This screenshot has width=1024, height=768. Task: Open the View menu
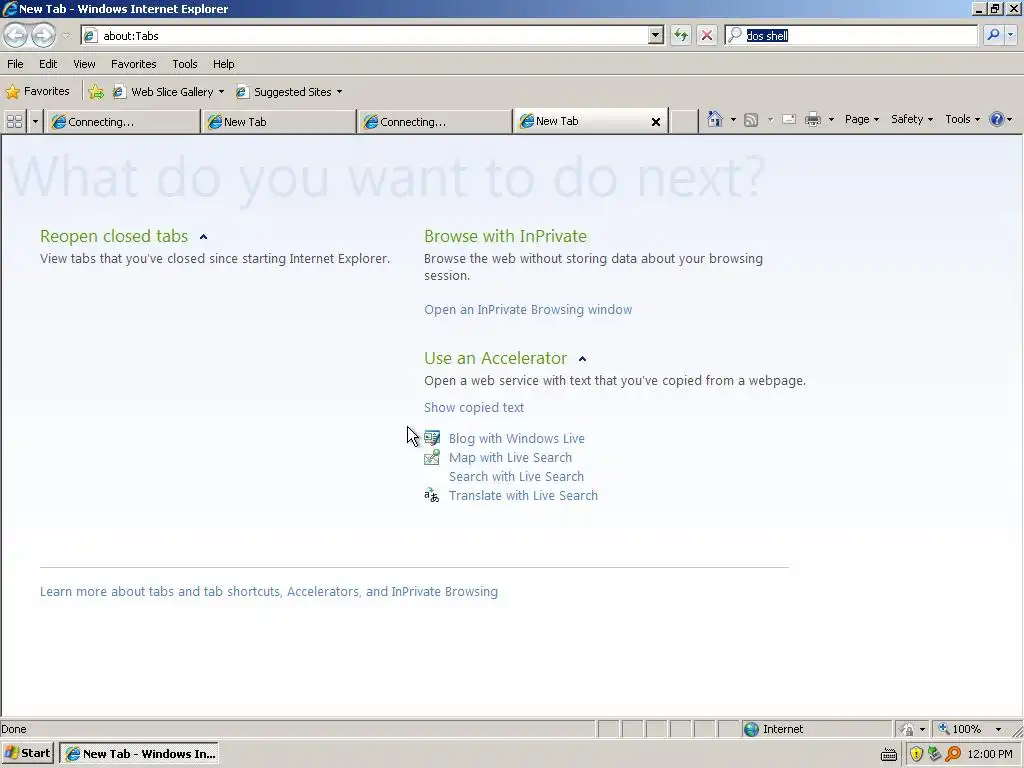pos(84,64)
